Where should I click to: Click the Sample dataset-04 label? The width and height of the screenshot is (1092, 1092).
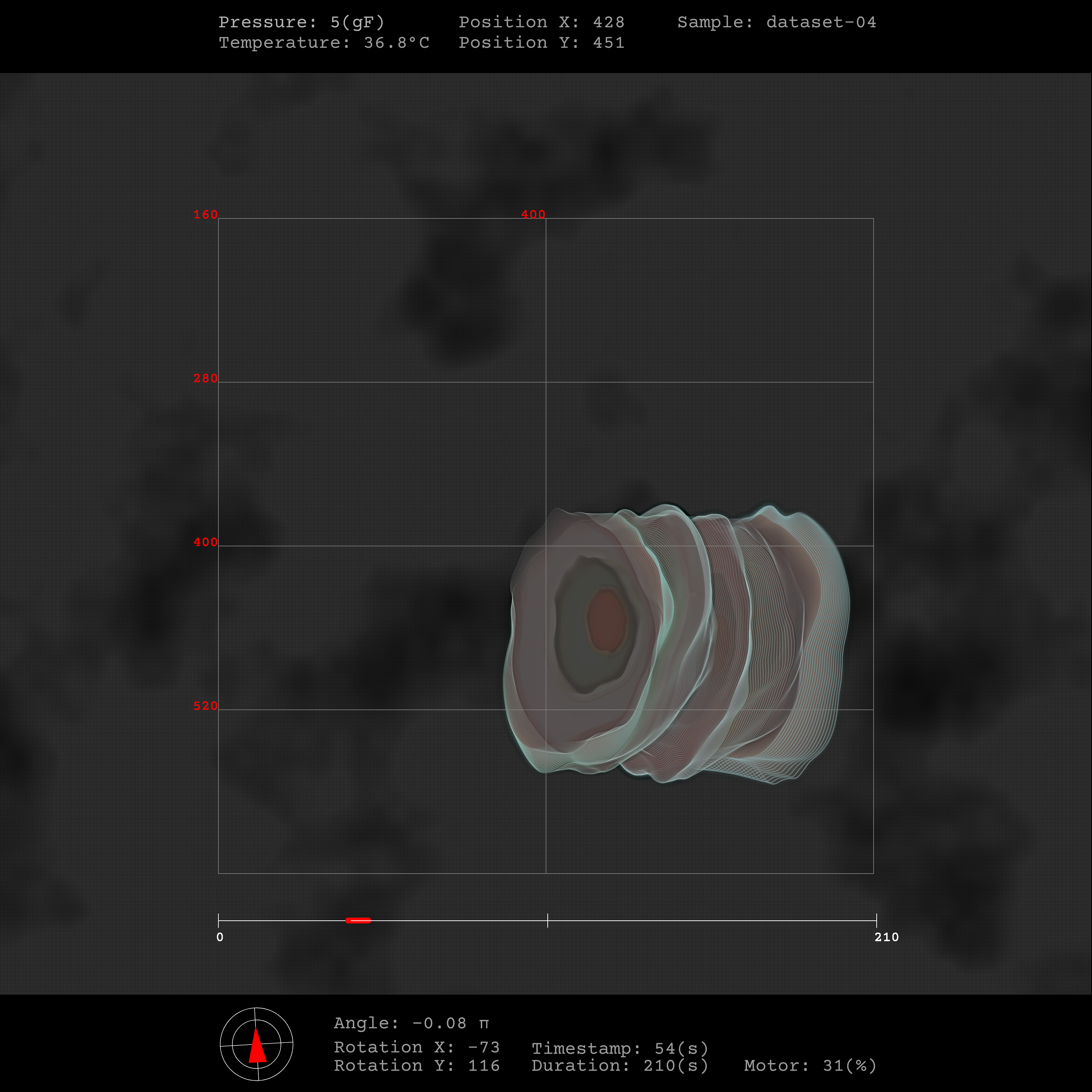777,22
